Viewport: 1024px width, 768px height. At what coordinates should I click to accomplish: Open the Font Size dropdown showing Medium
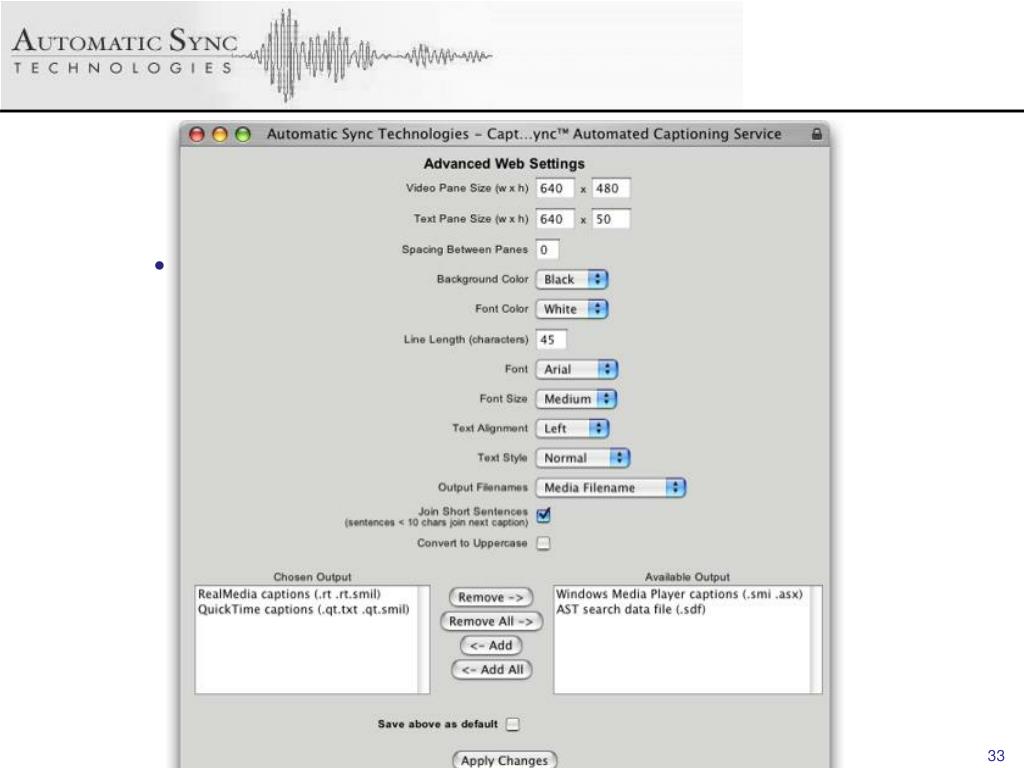point(576,399)
